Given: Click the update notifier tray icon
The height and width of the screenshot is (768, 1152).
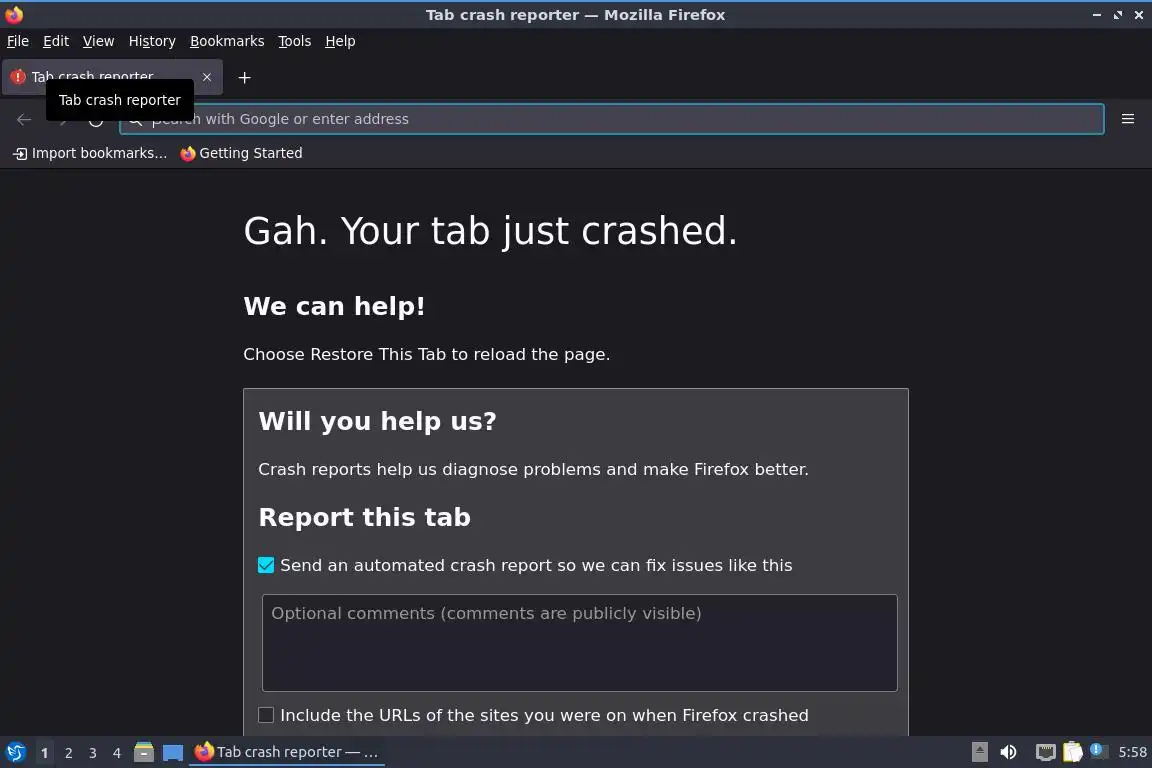Looking at the screenshot, I should (1098, 750).
